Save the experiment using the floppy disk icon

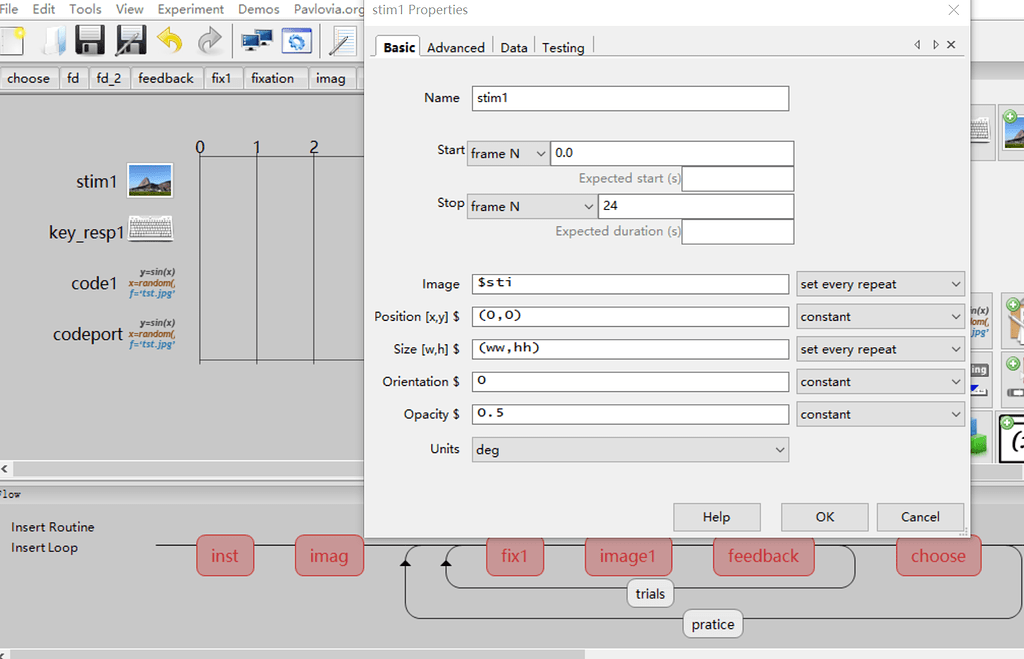tap(88, 38)
